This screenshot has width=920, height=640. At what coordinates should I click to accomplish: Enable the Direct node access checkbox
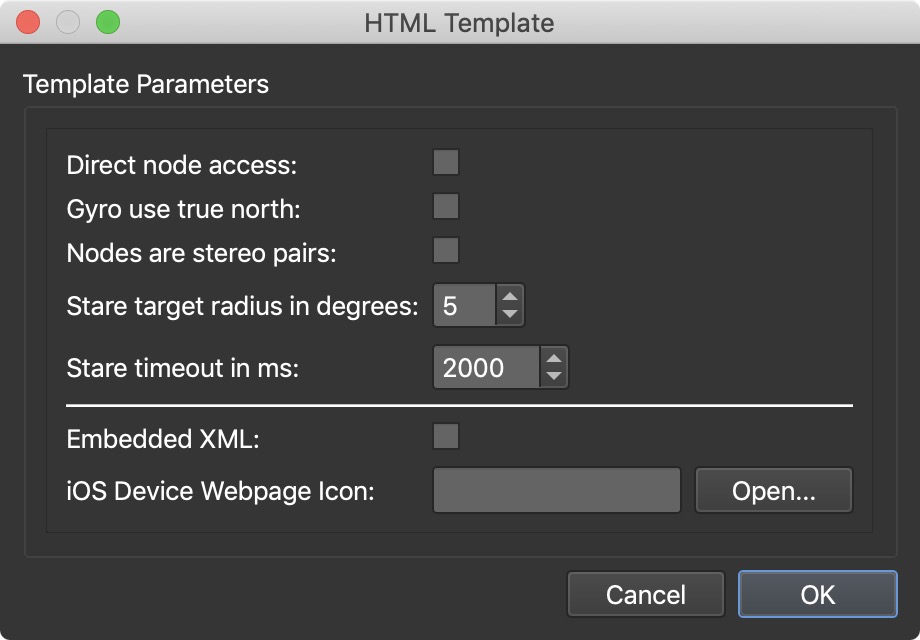(446, 162)
